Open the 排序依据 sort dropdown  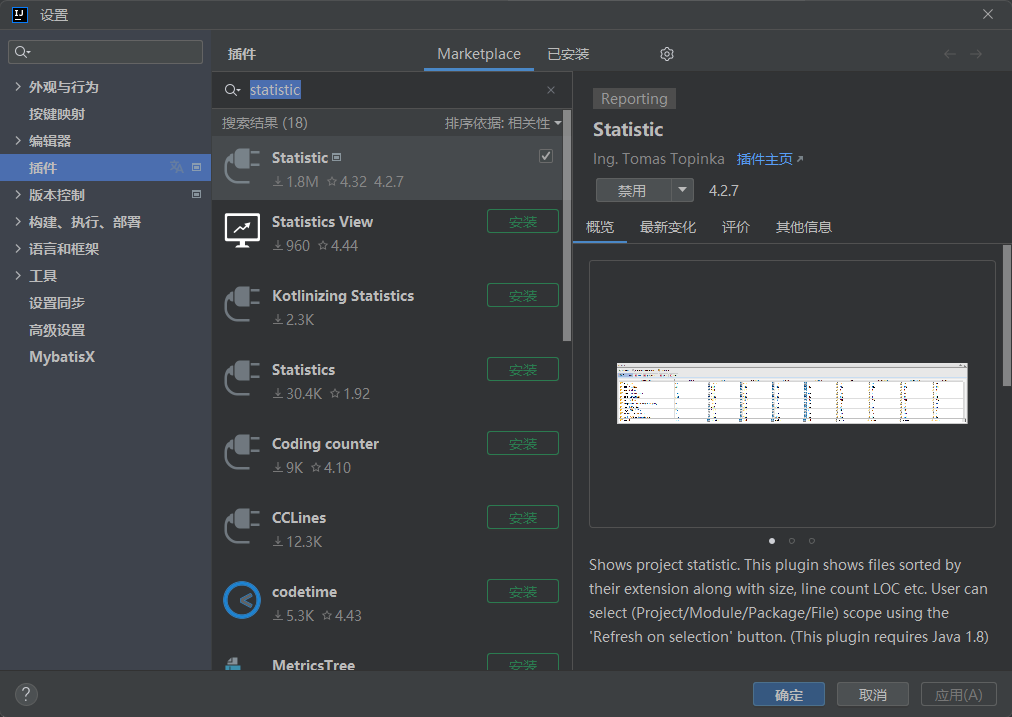503,123
